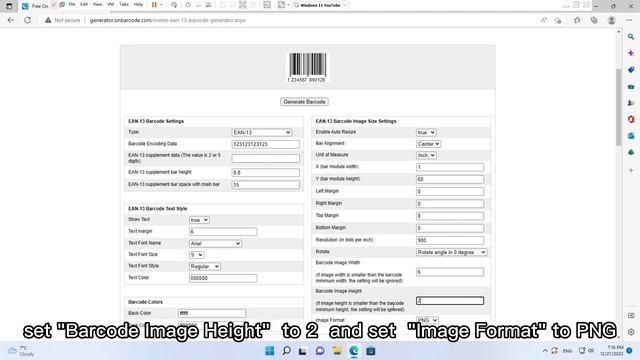Open the Text Font Style dropdown showing Regular
The height and width of the screenshot is (360, 640).
[x=204, y=267]
